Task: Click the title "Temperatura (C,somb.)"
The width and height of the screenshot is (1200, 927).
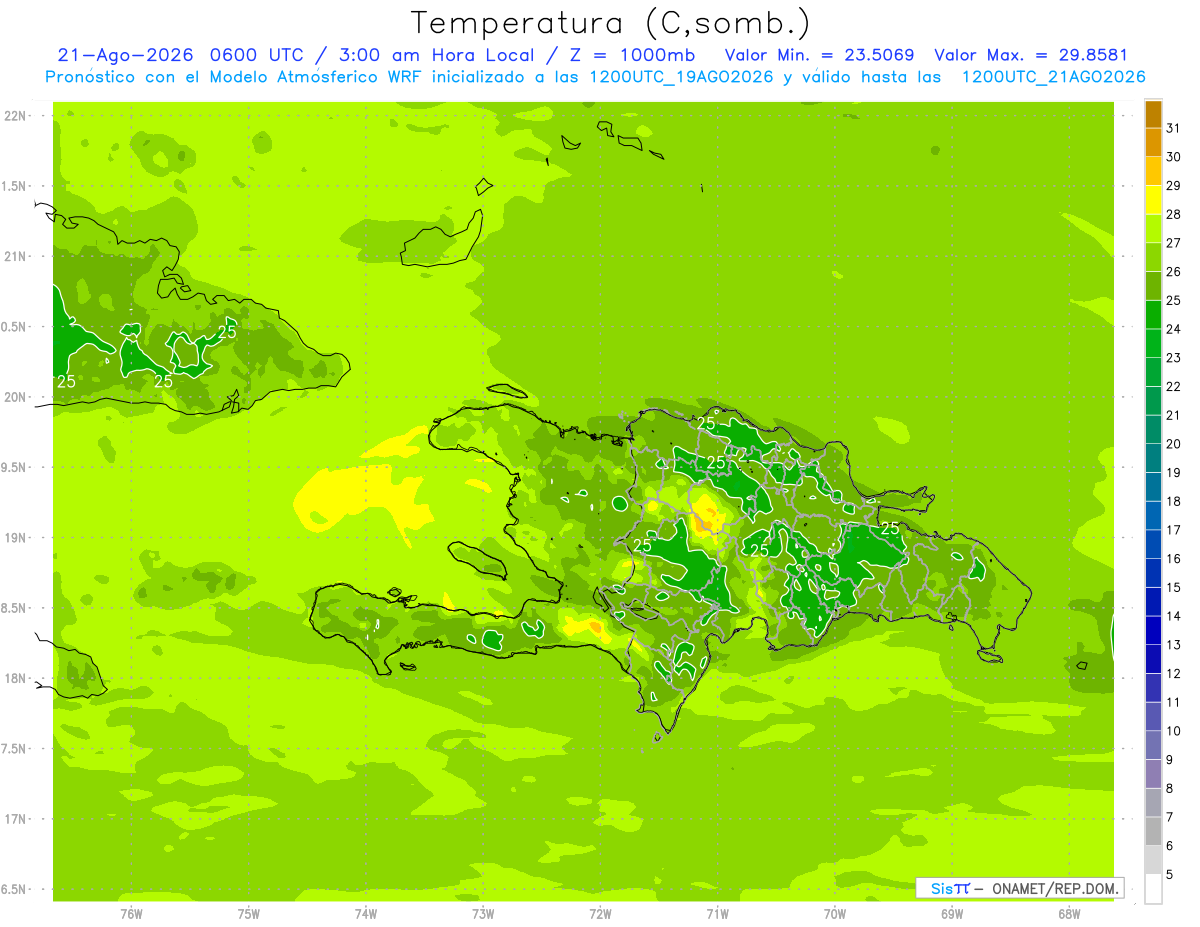Action: [611, 23]
